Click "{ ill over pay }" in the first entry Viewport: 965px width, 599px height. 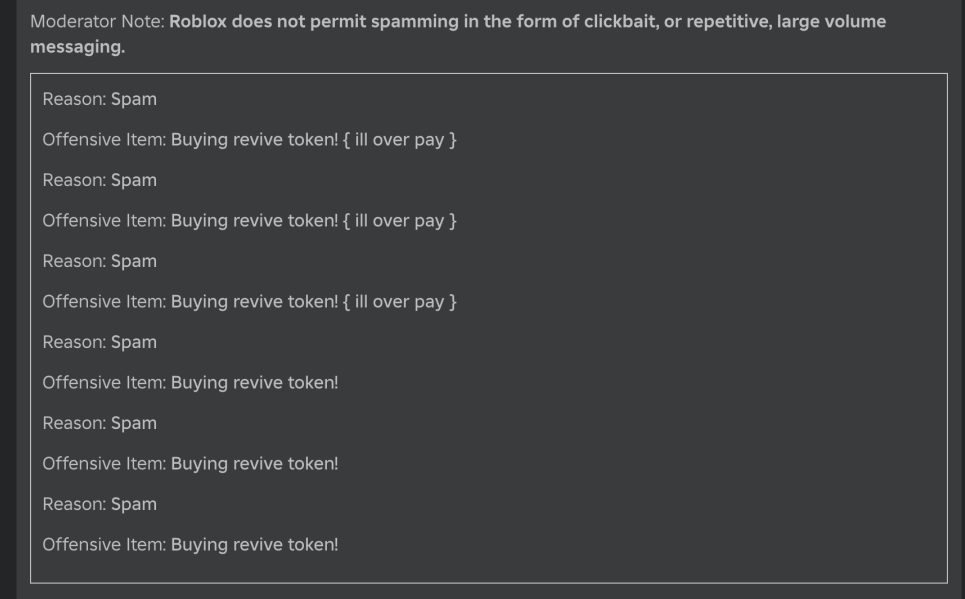[400, 140]
